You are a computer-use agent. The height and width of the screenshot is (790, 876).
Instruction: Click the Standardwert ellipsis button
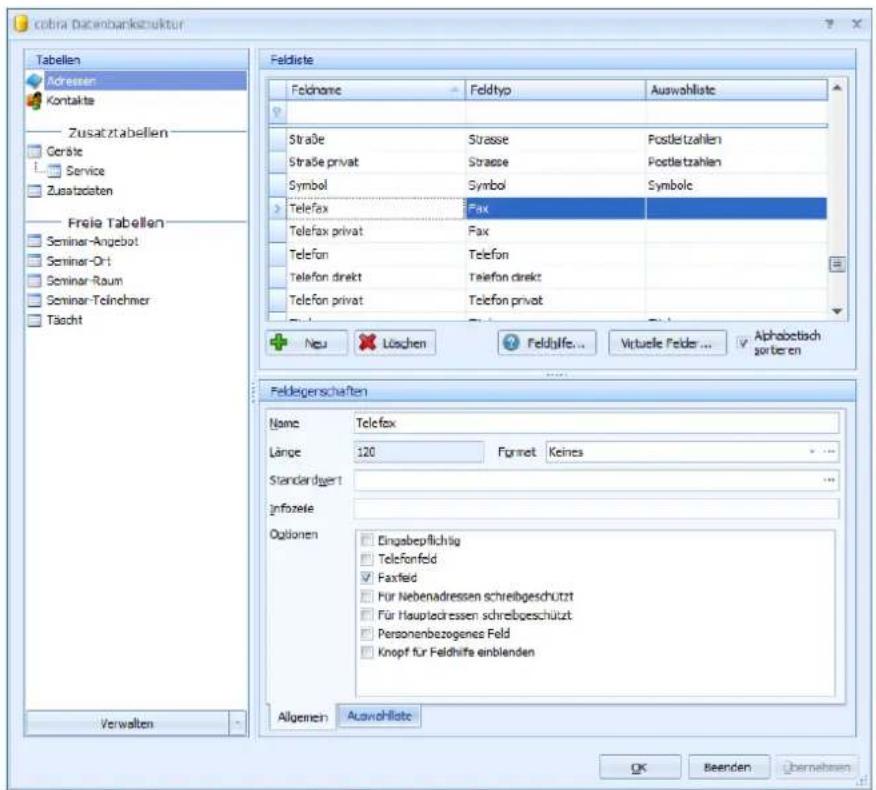coord(829,480)
